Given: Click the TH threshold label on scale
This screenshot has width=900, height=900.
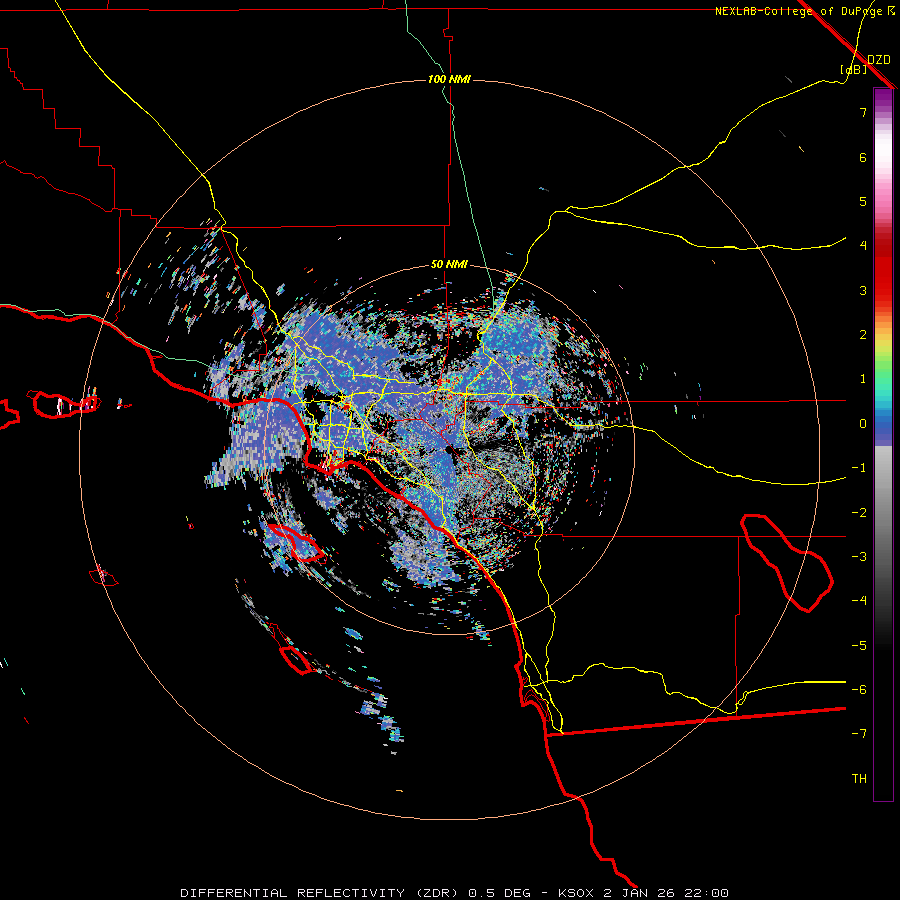Looking at the screenshot, I should (x=859, y=779).
